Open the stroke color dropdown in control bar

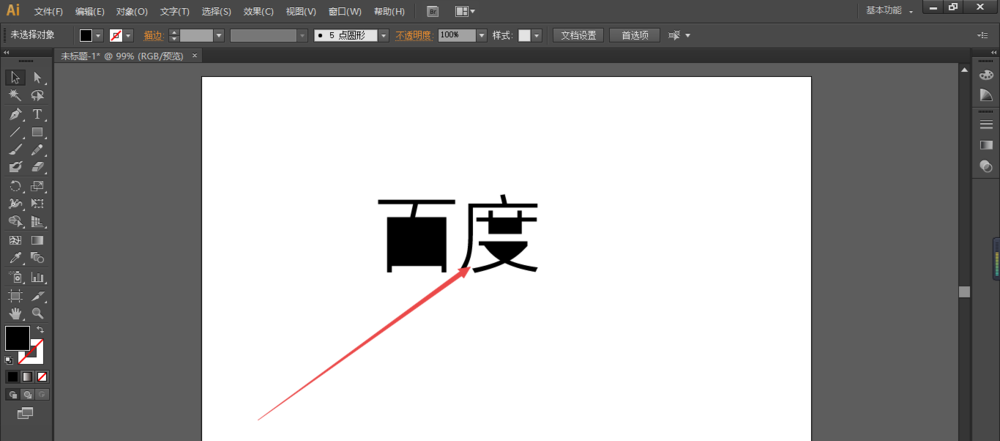tap(129, 36)
